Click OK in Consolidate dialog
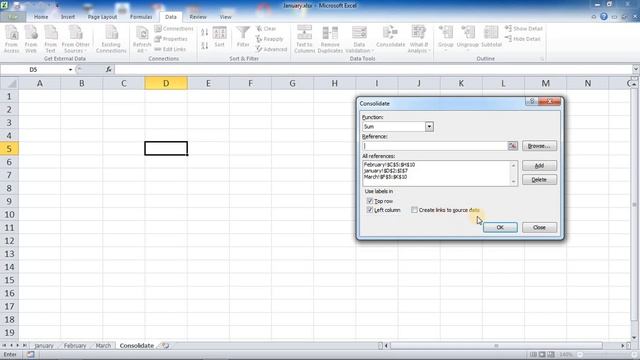Screen dimensions: 640x360 pos(500,227)
